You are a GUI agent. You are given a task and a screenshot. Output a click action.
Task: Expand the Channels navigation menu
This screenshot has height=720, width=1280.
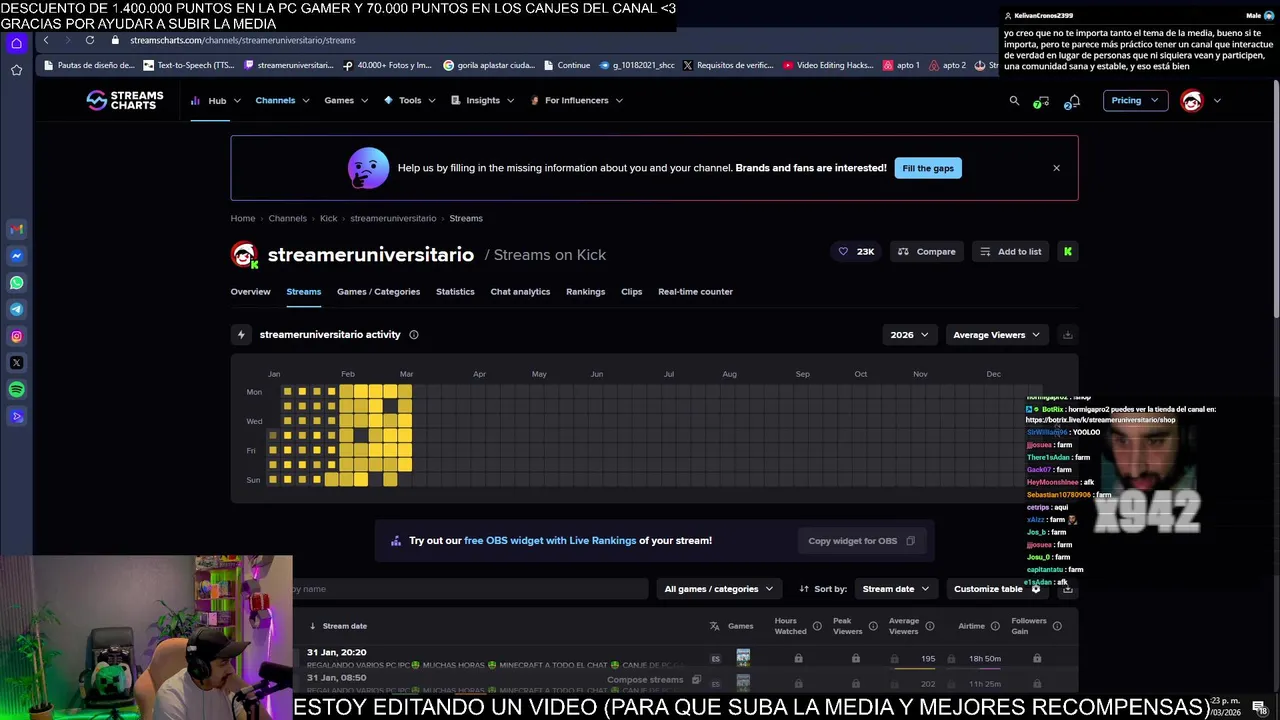coord(282,101)
